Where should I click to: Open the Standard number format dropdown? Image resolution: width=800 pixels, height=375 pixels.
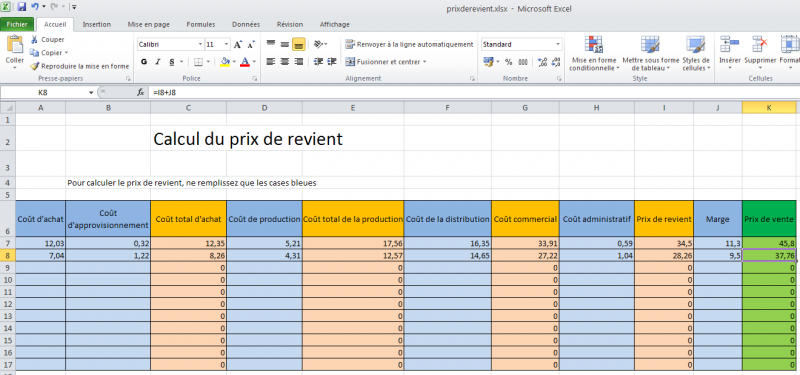[558, 45]
